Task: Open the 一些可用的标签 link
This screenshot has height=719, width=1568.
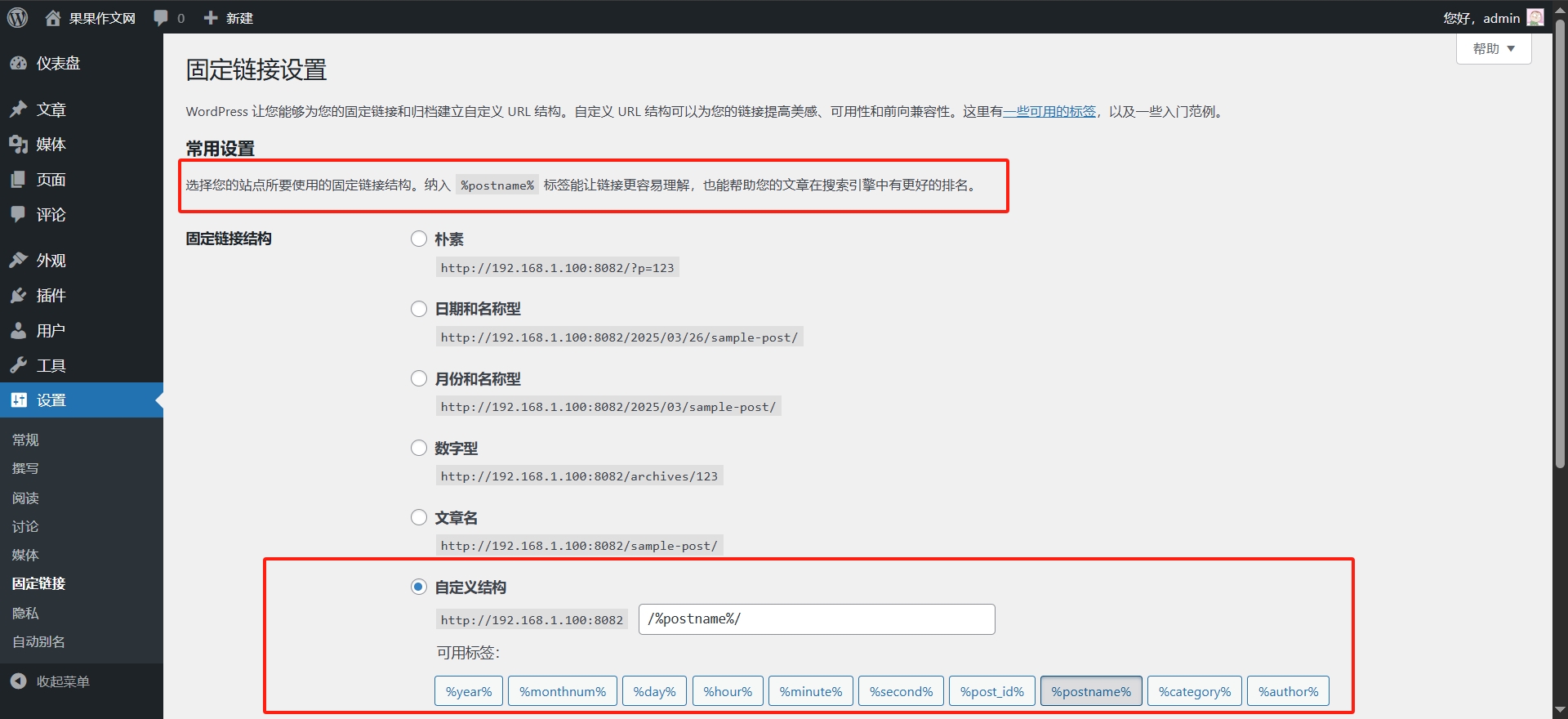Action: click(x=1049, y=111)
